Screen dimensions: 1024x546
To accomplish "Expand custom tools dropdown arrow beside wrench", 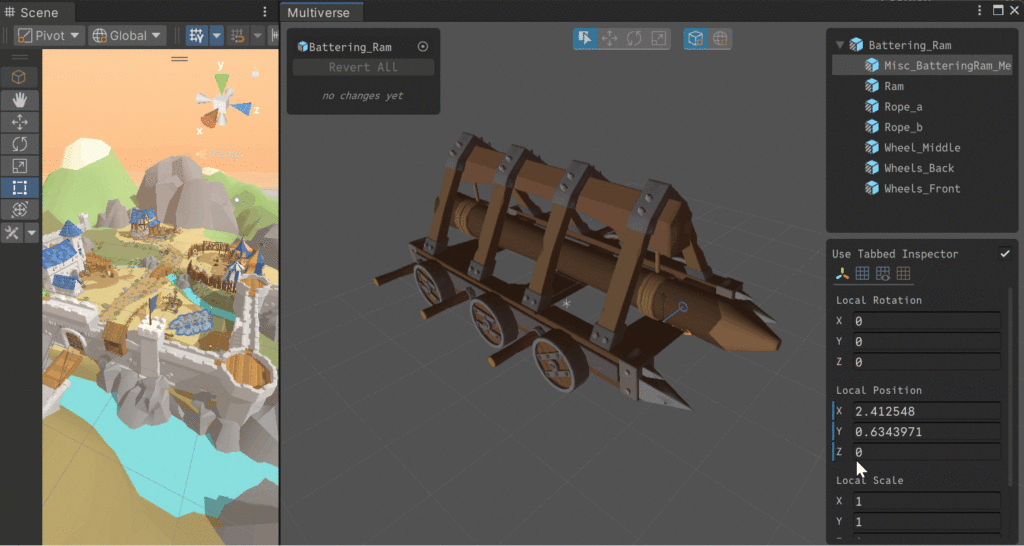I will tap(31, 233).
